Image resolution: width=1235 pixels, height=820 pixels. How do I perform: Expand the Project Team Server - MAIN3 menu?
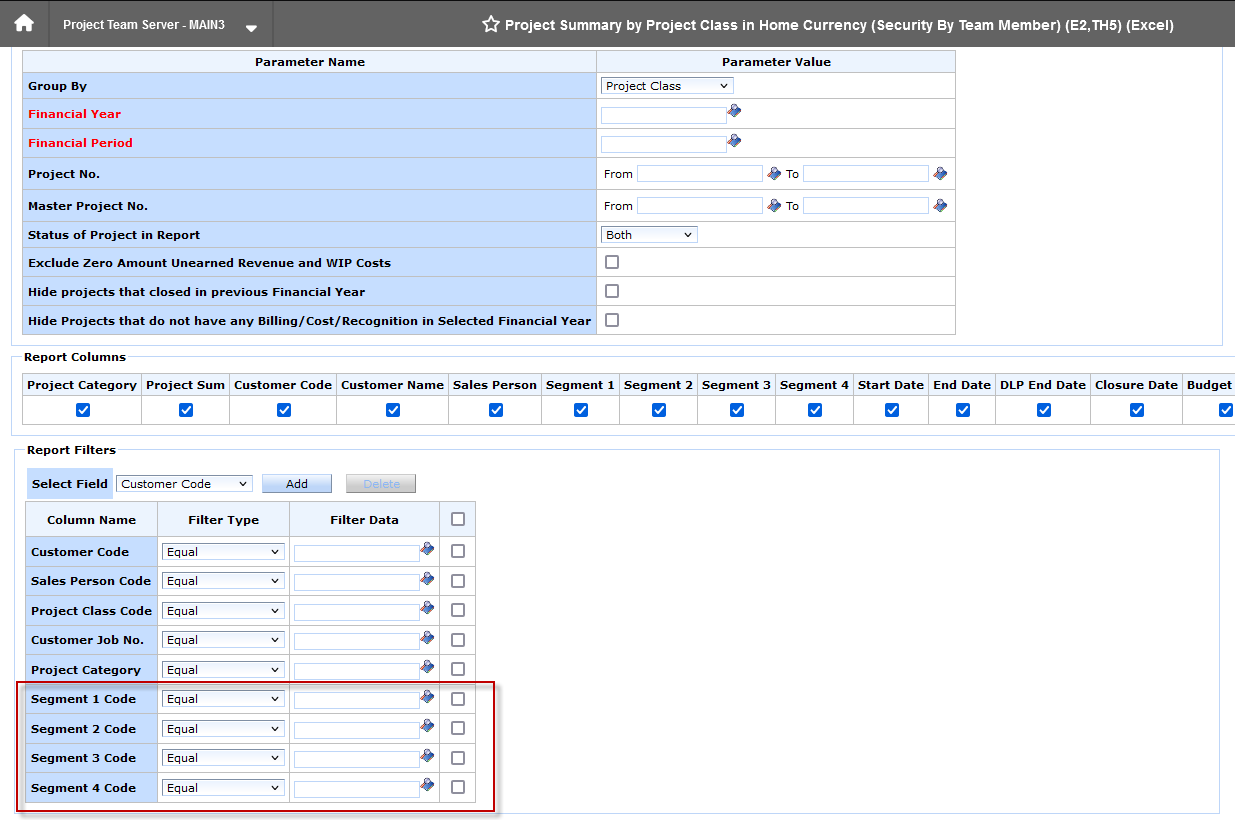pos(252,26)
